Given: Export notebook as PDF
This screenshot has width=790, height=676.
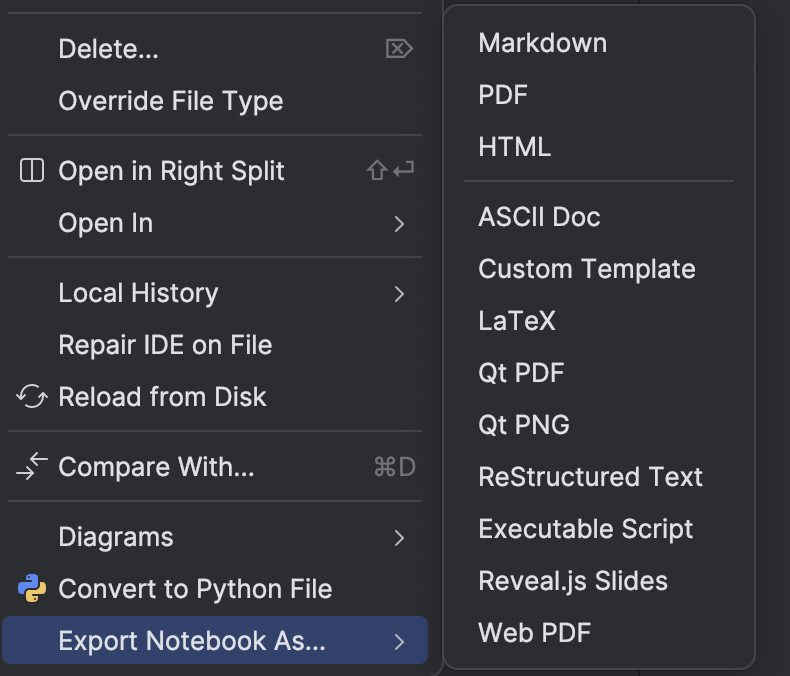Looking at the screenshot, I should 503,95.
